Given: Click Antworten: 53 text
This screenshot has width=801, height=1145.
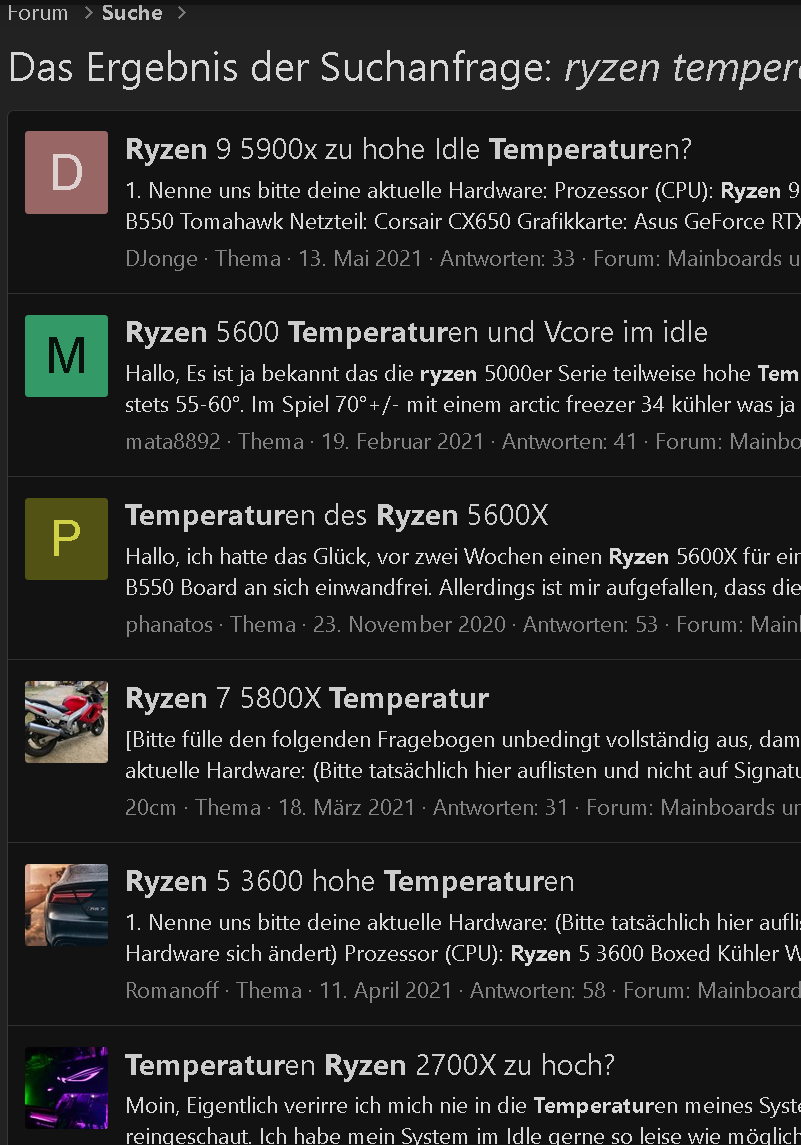Looking at the screenshot, I should (591, 625).
